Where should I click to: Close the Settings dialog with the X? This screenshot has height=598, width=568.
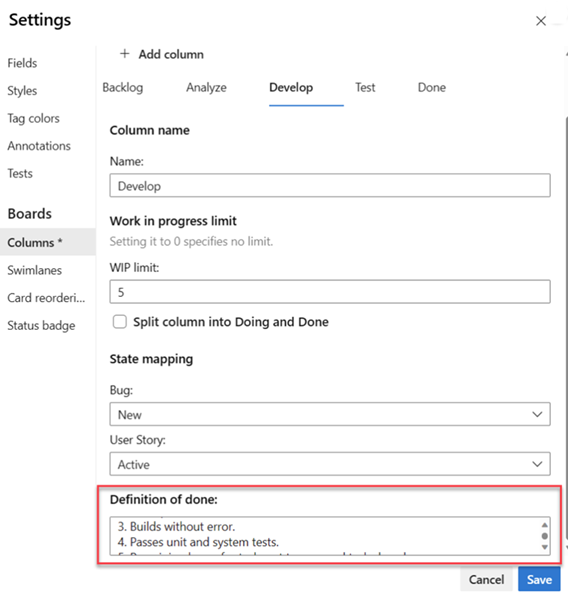pyautogui.click(x=541, y=21)
